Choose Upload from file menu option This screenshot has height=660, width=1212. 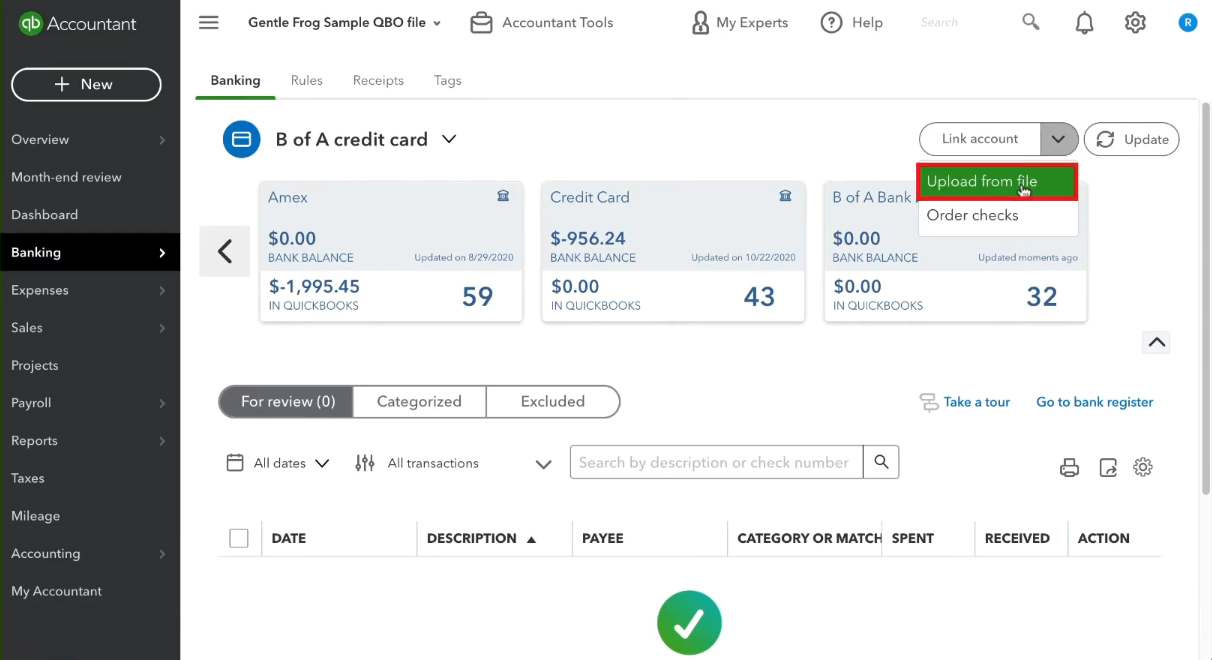997,182
